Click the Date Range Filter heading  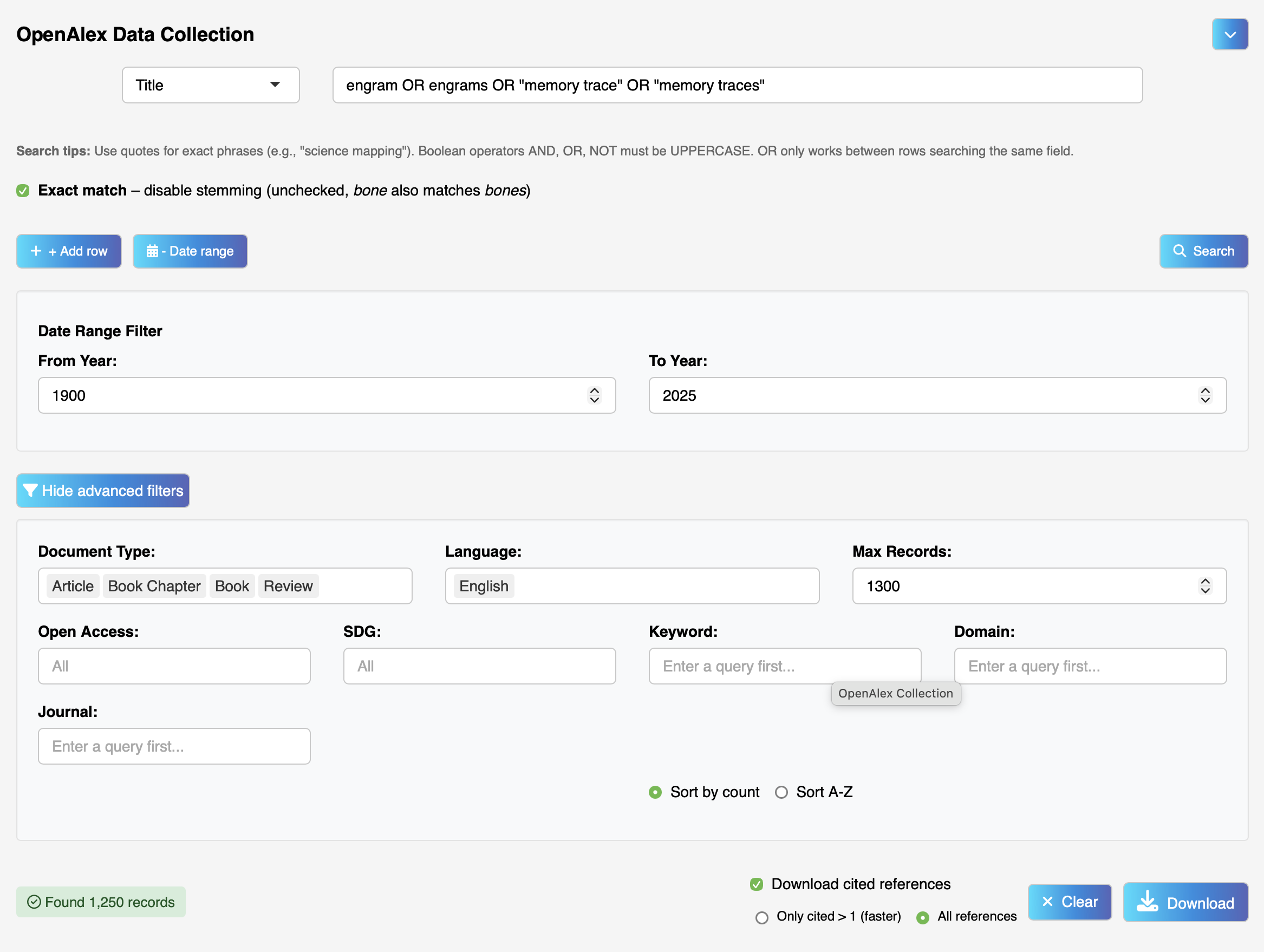click(x=100, y=331)
